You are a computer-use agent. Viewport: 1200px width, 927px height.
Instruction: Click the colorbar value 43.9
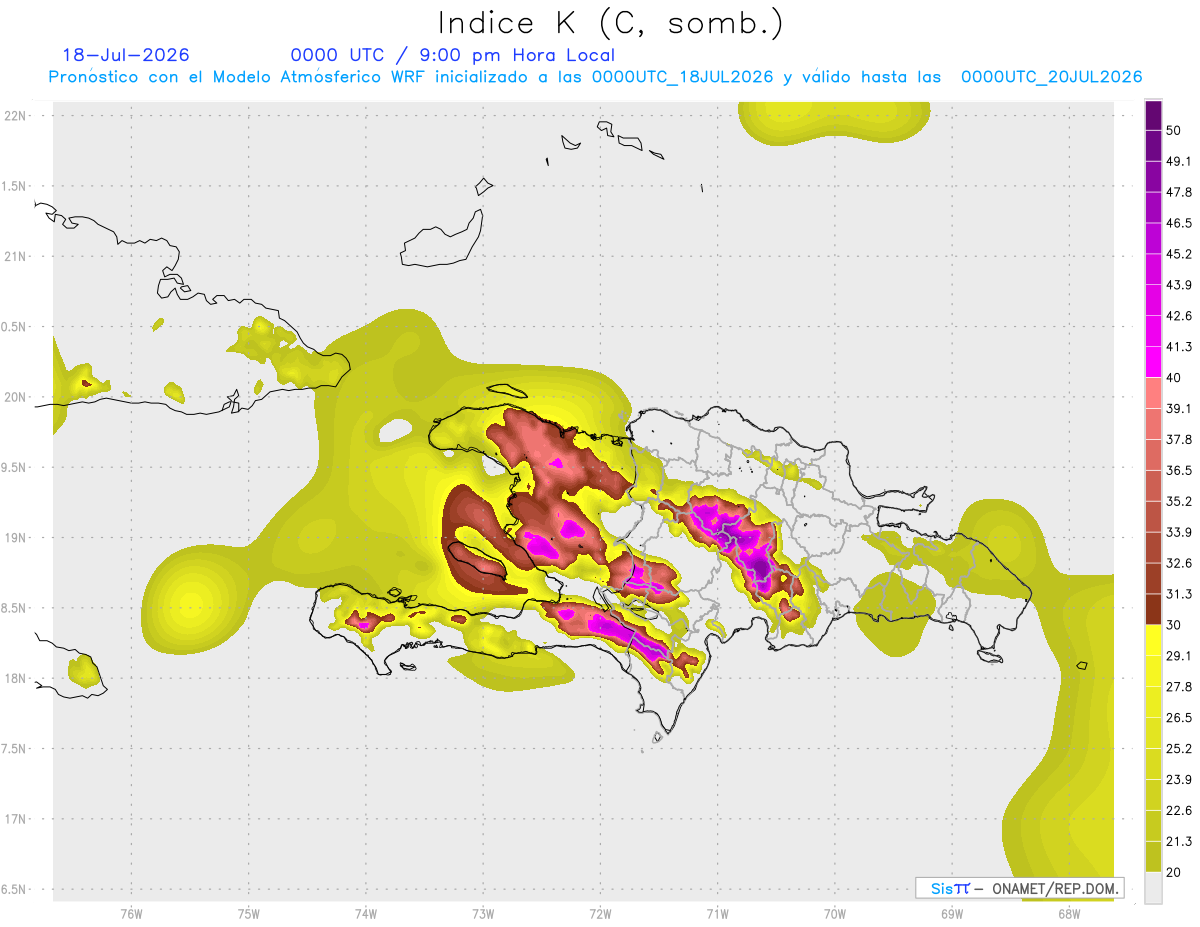(1179, 285)
